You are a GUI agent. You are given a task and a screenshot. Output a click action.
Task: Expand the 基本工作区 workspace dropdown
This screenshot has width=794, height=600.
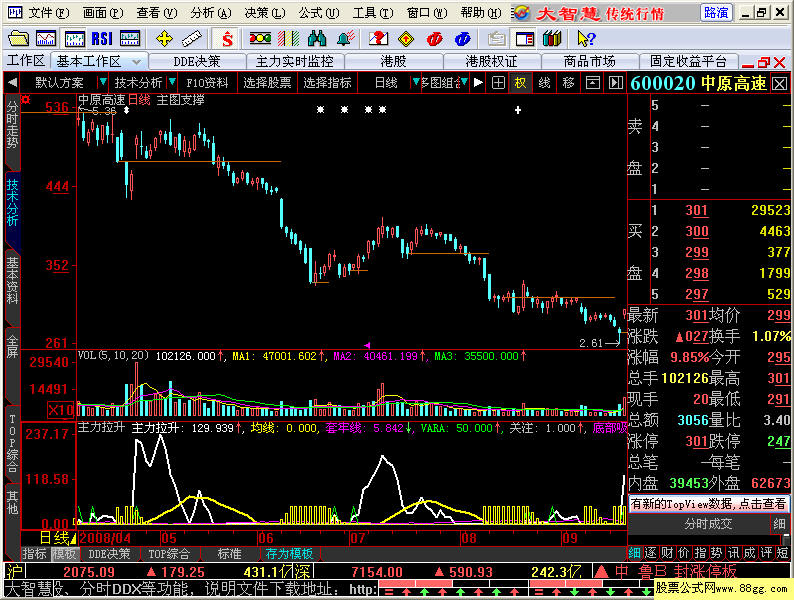(136, 62)
